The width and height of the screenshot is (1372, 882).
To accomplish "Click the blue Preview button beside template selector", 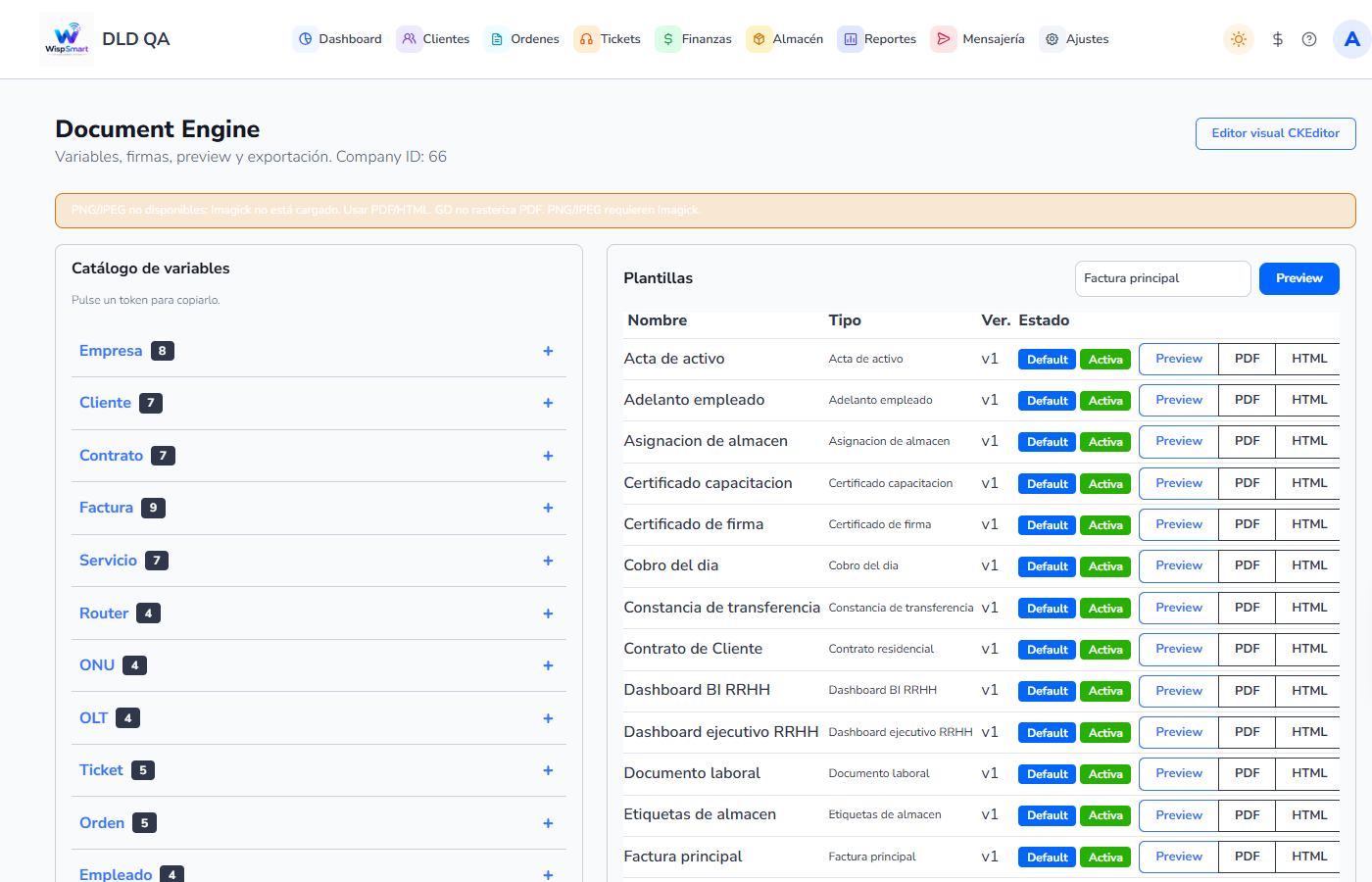I will 1298,278.
